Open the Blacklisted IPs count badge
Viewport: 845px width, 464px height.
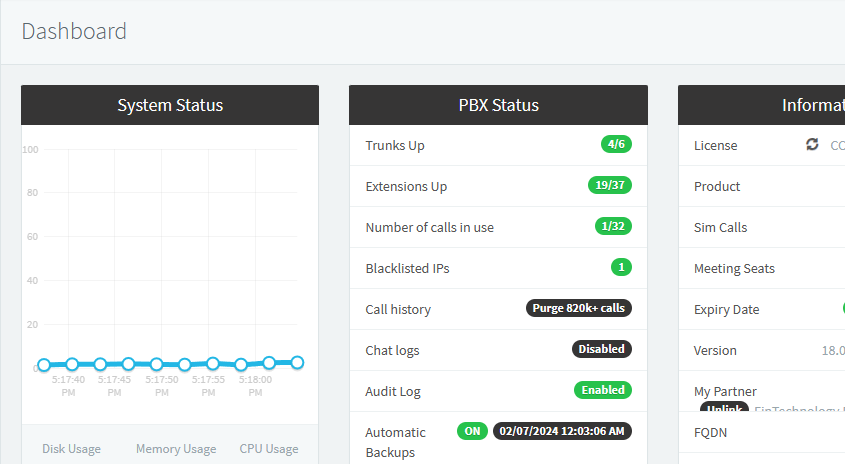pos(621,268)
